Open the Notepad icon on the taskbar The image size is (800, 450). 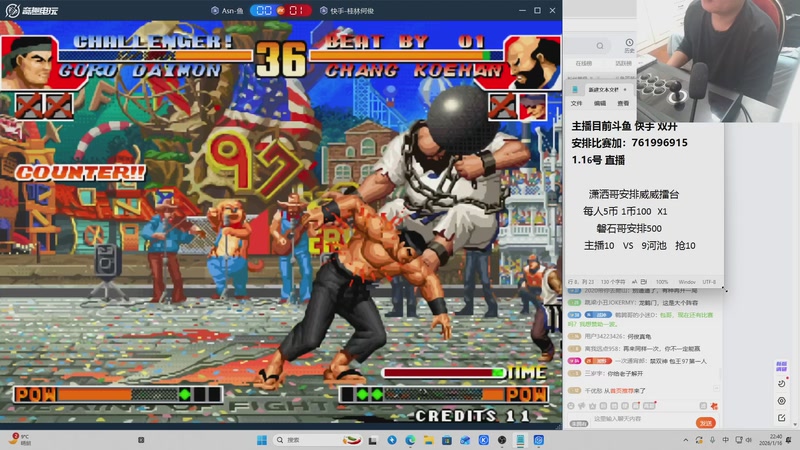[520, 440]
